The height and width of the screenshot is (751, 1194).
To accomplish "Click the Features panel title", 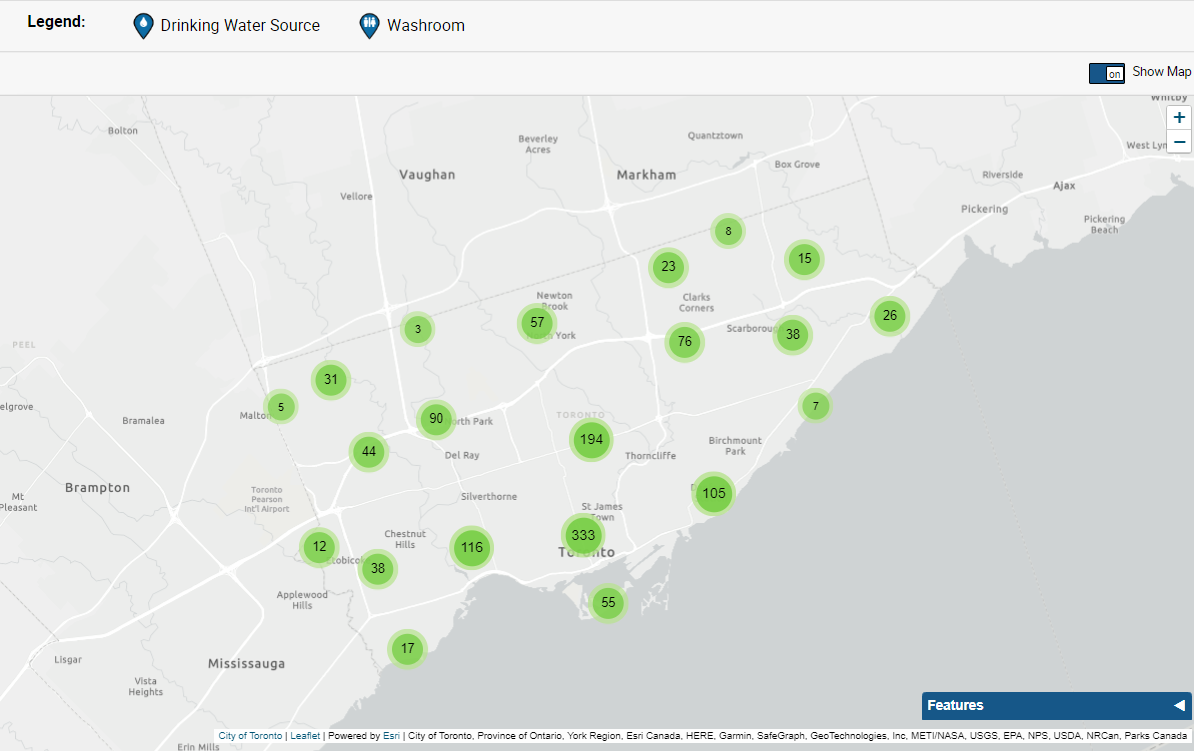I will pyautogui.click(x=955, y=705).
